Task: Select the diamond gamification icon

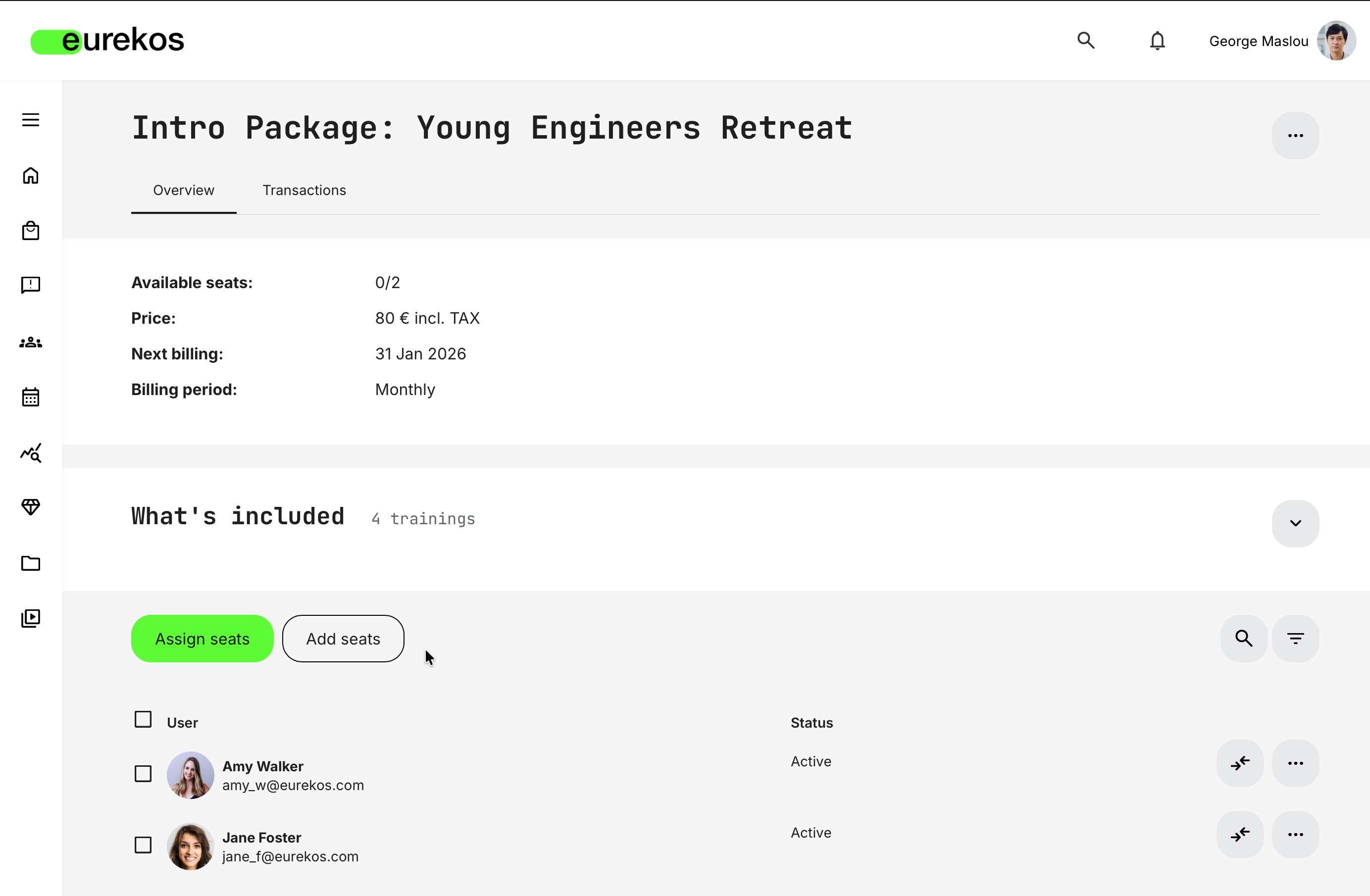Action: pos(31,507)
